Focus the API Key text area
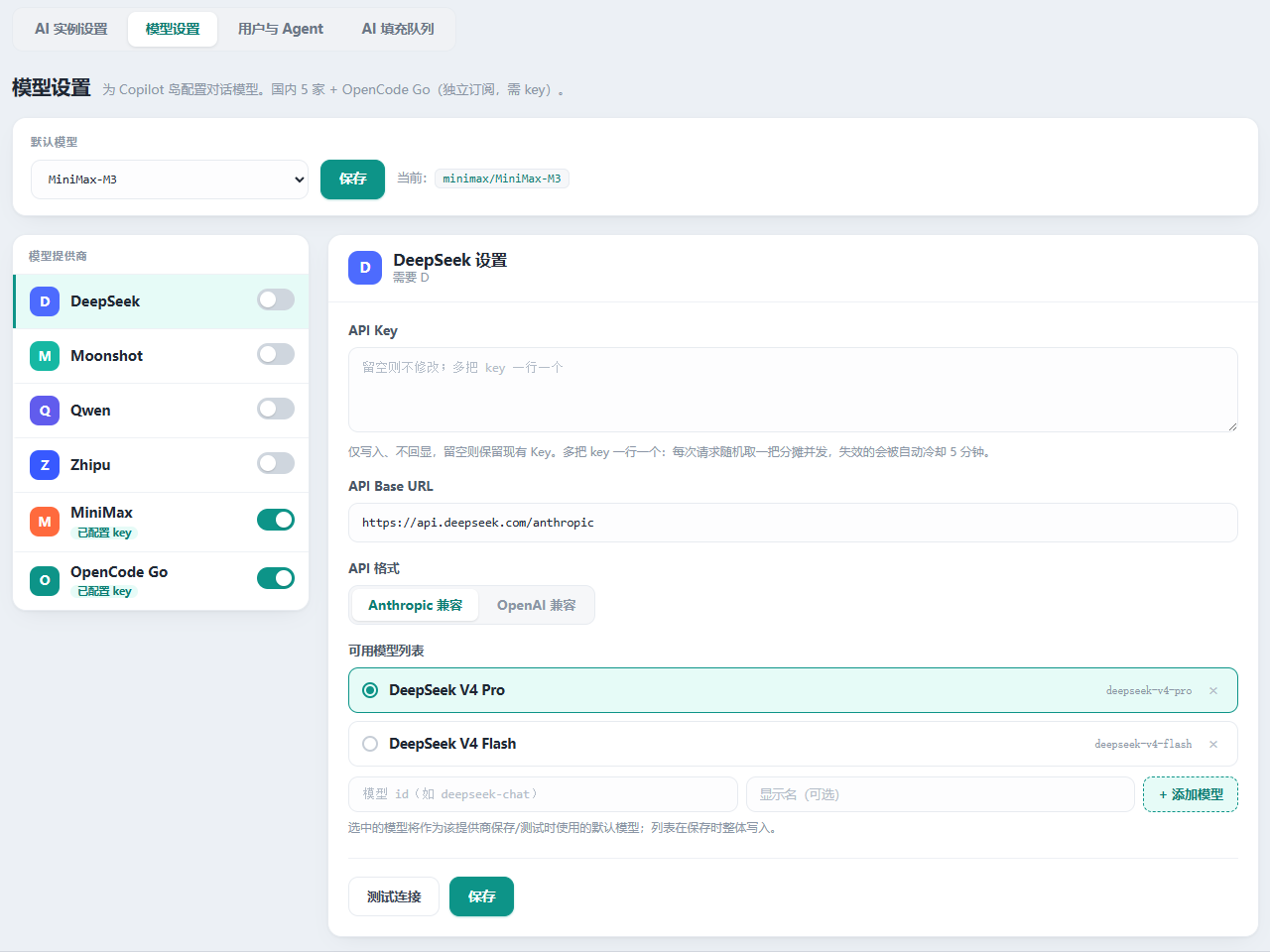1270x952 pixels. (793, 390)
